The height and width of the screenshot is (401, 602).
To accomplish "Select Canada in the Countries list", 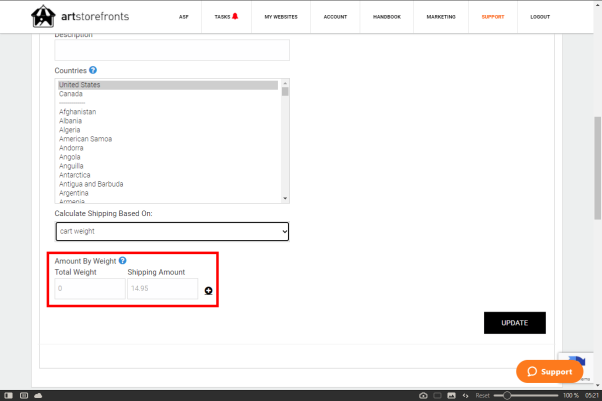I will click(71, 94).
